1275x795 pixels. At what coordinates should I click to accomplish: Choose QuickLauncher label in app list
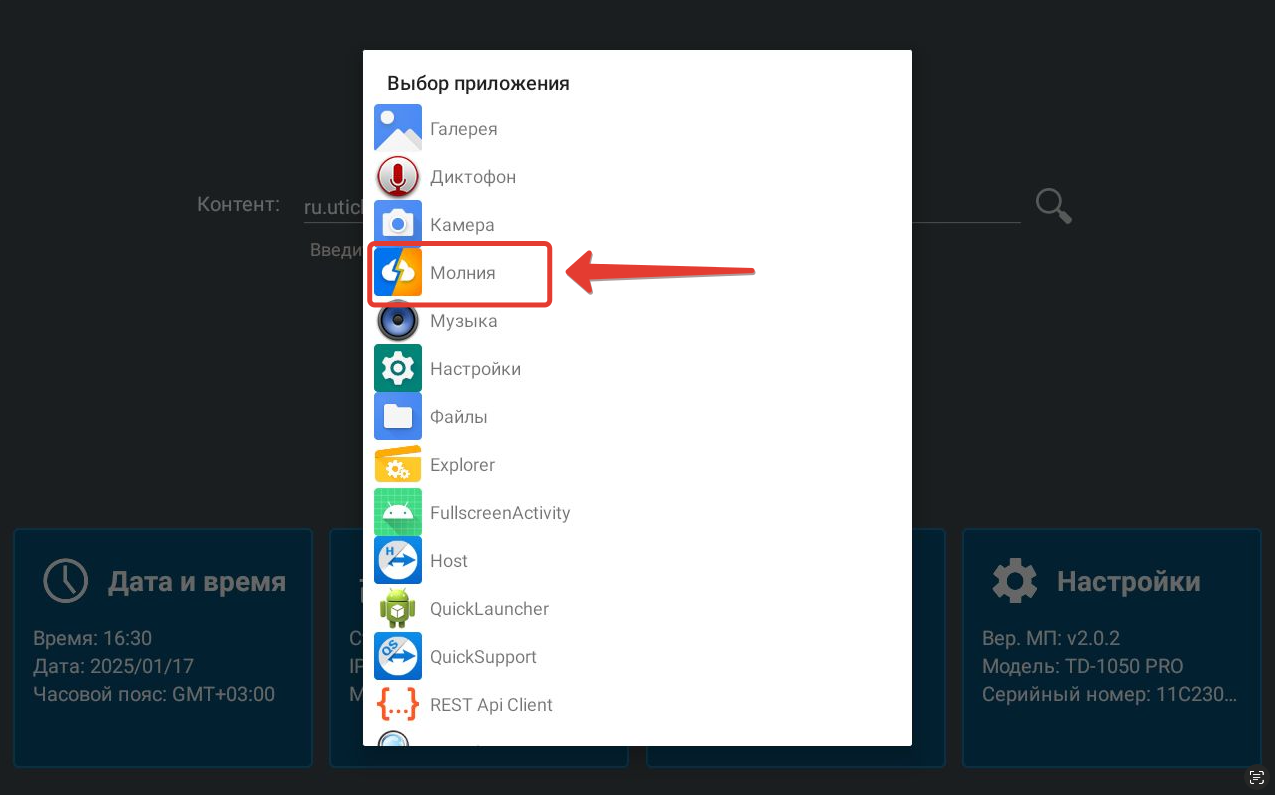coord(490,609)
